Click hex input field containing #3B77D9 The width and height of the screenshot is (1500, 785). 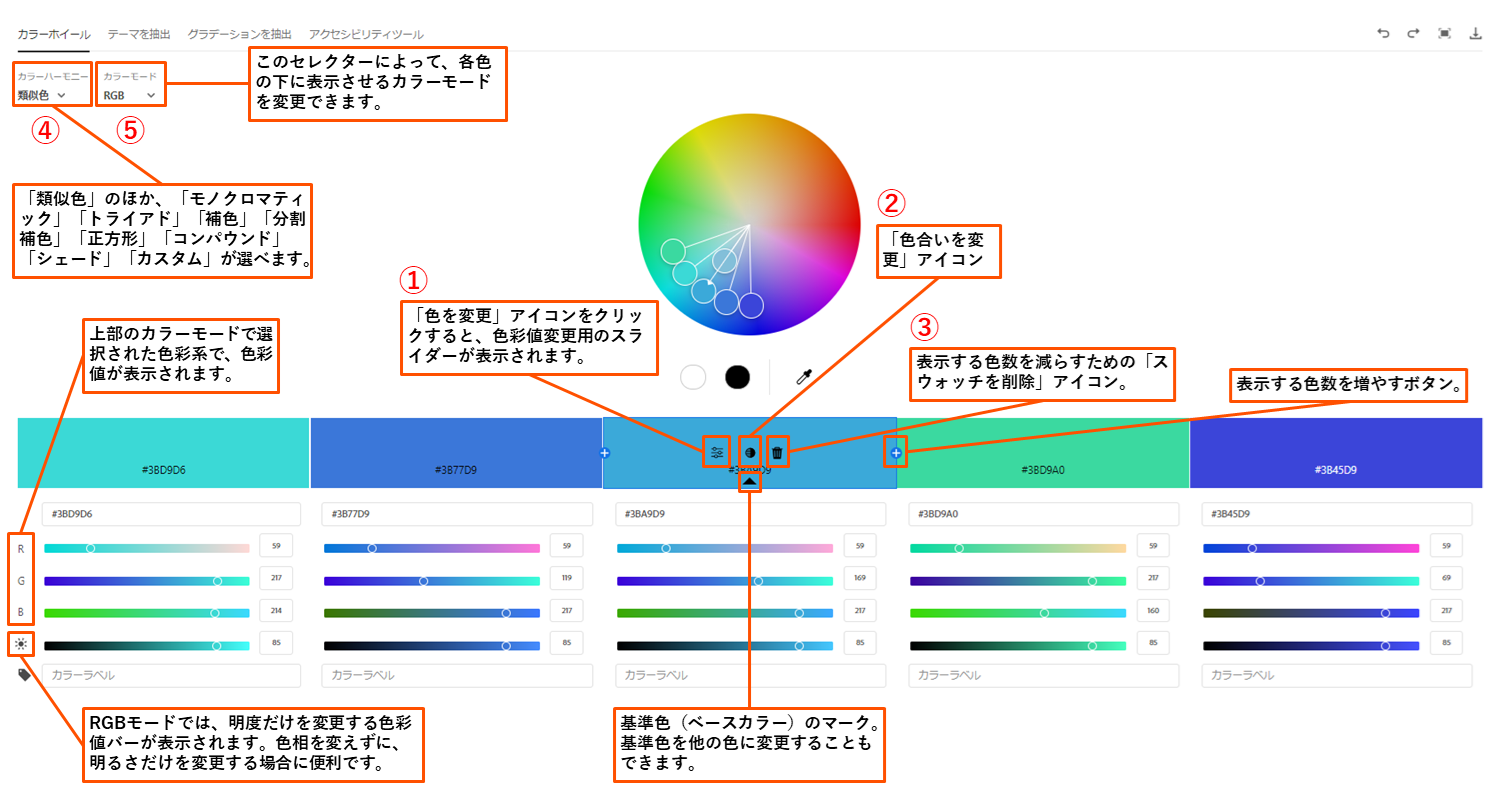click(457, 514)
